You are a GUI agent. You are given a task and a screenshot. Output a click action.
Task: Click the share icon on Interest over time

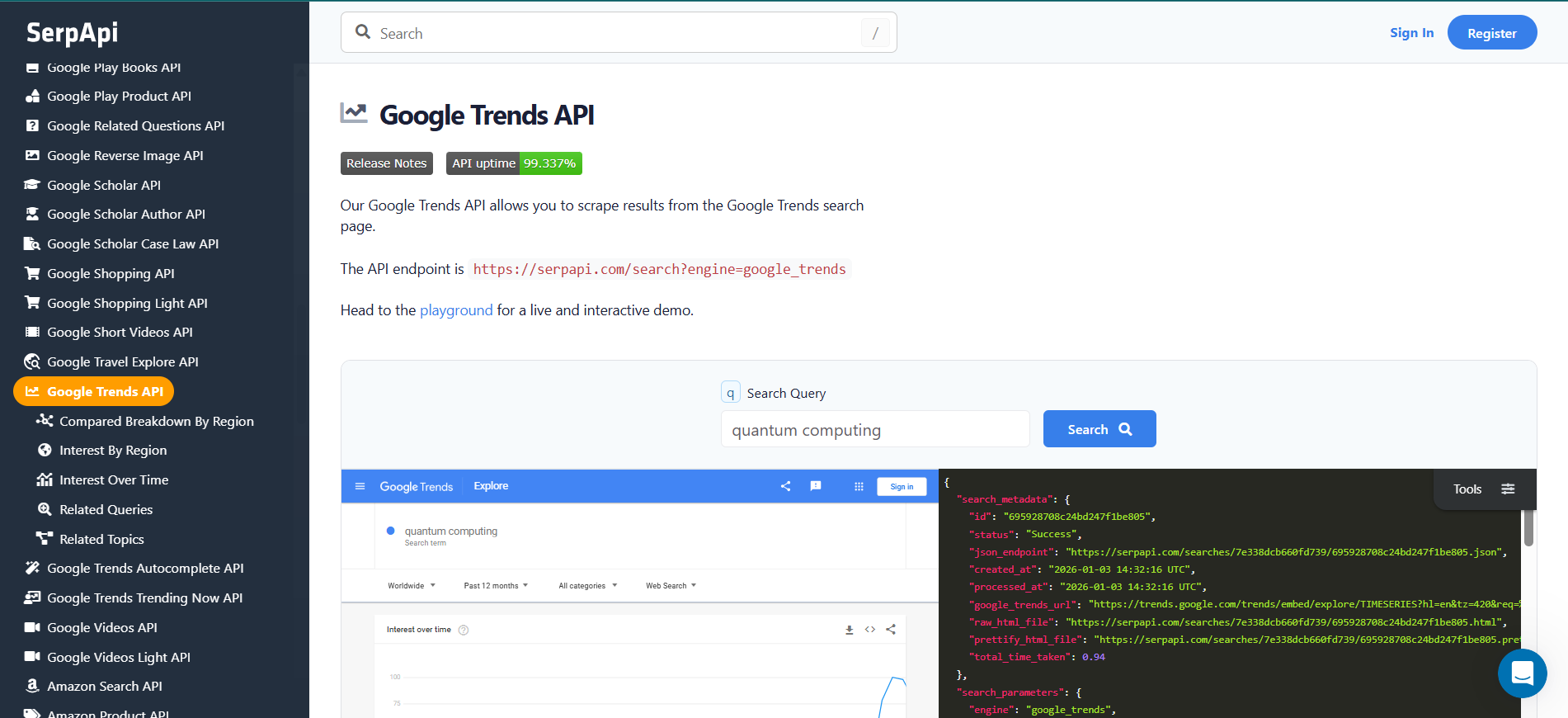(x=891, y=630)
